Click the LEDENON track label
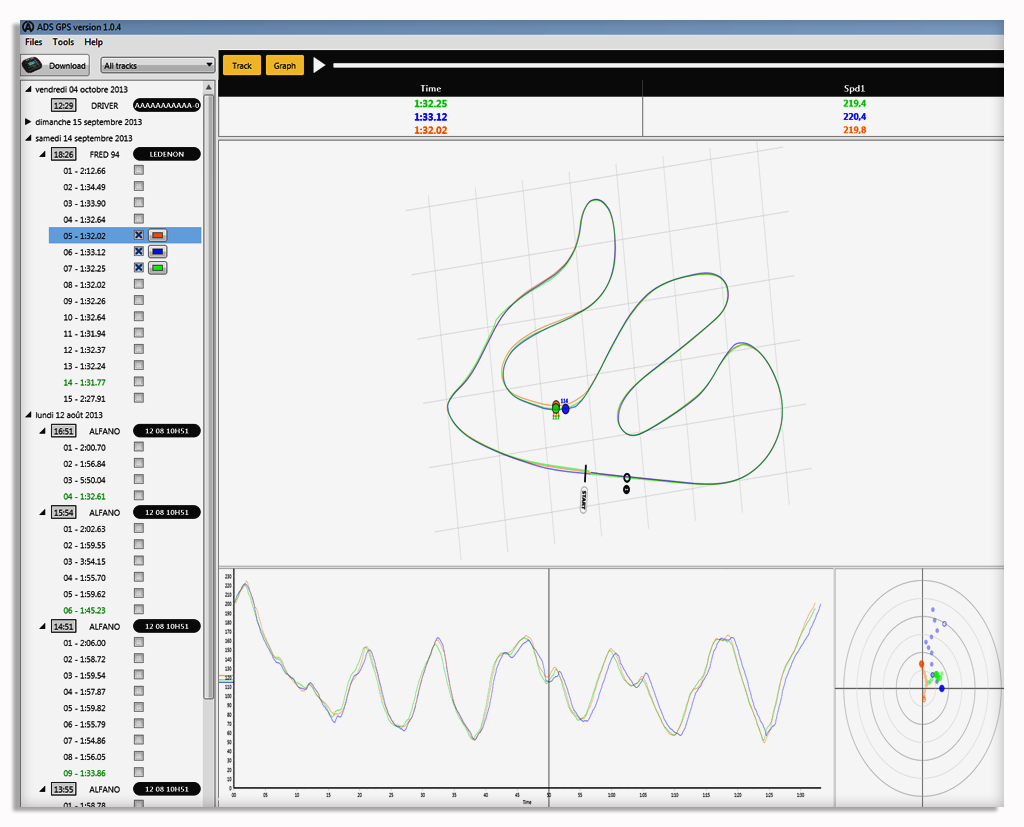 click(x=167, y=154)
